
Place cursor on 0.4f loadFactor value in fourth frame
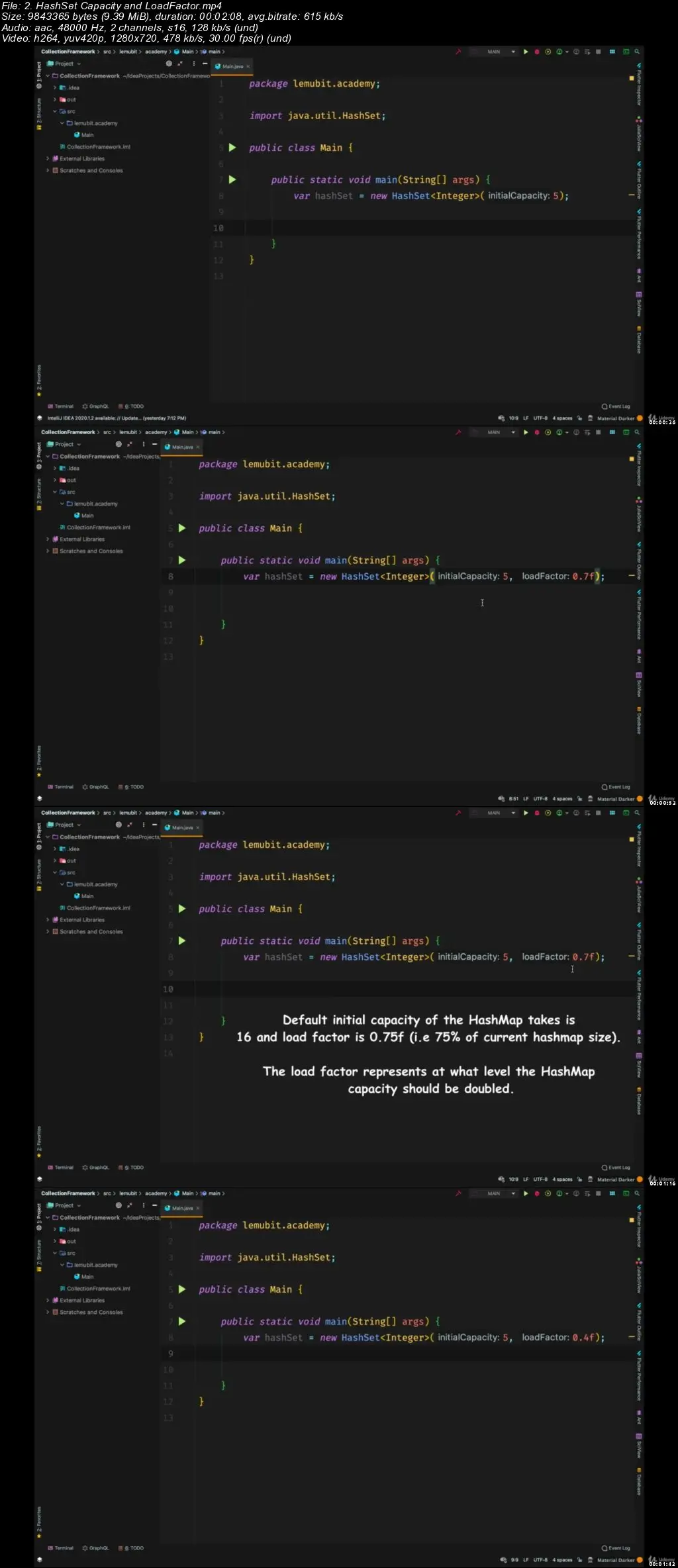[585, 1338]
